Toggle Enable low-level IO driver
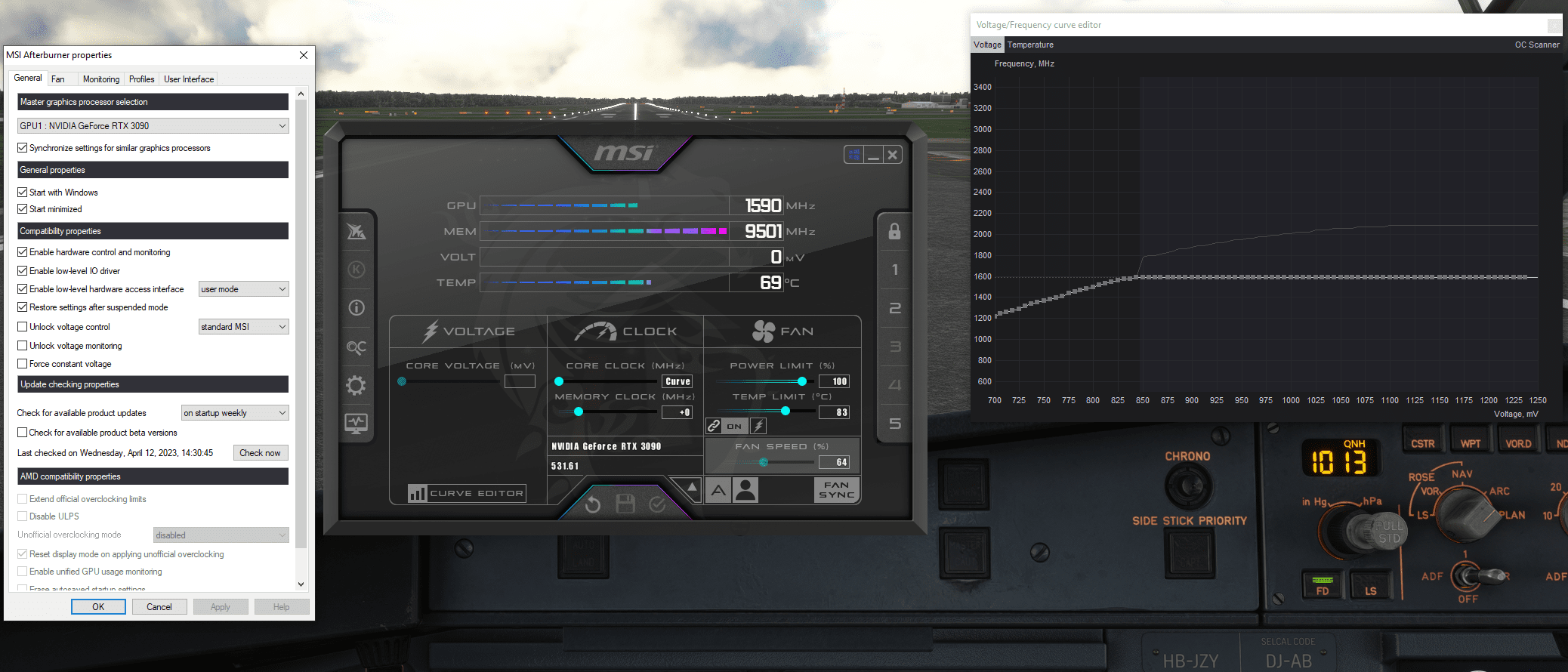Screen dimensions: 1568x672 pos(23,271)
